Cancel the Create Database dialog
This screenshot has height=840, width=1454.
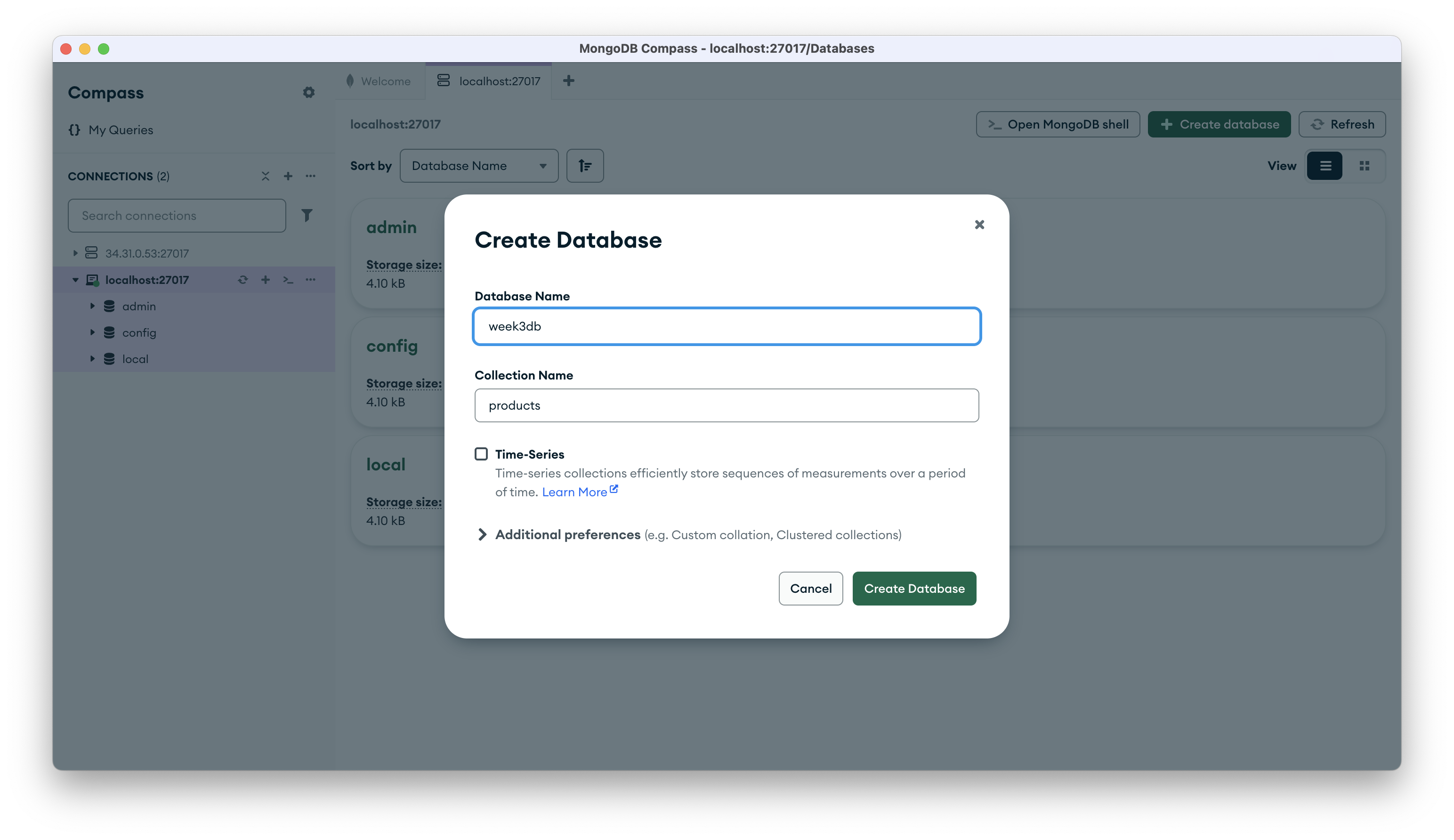tap(810, 589)
